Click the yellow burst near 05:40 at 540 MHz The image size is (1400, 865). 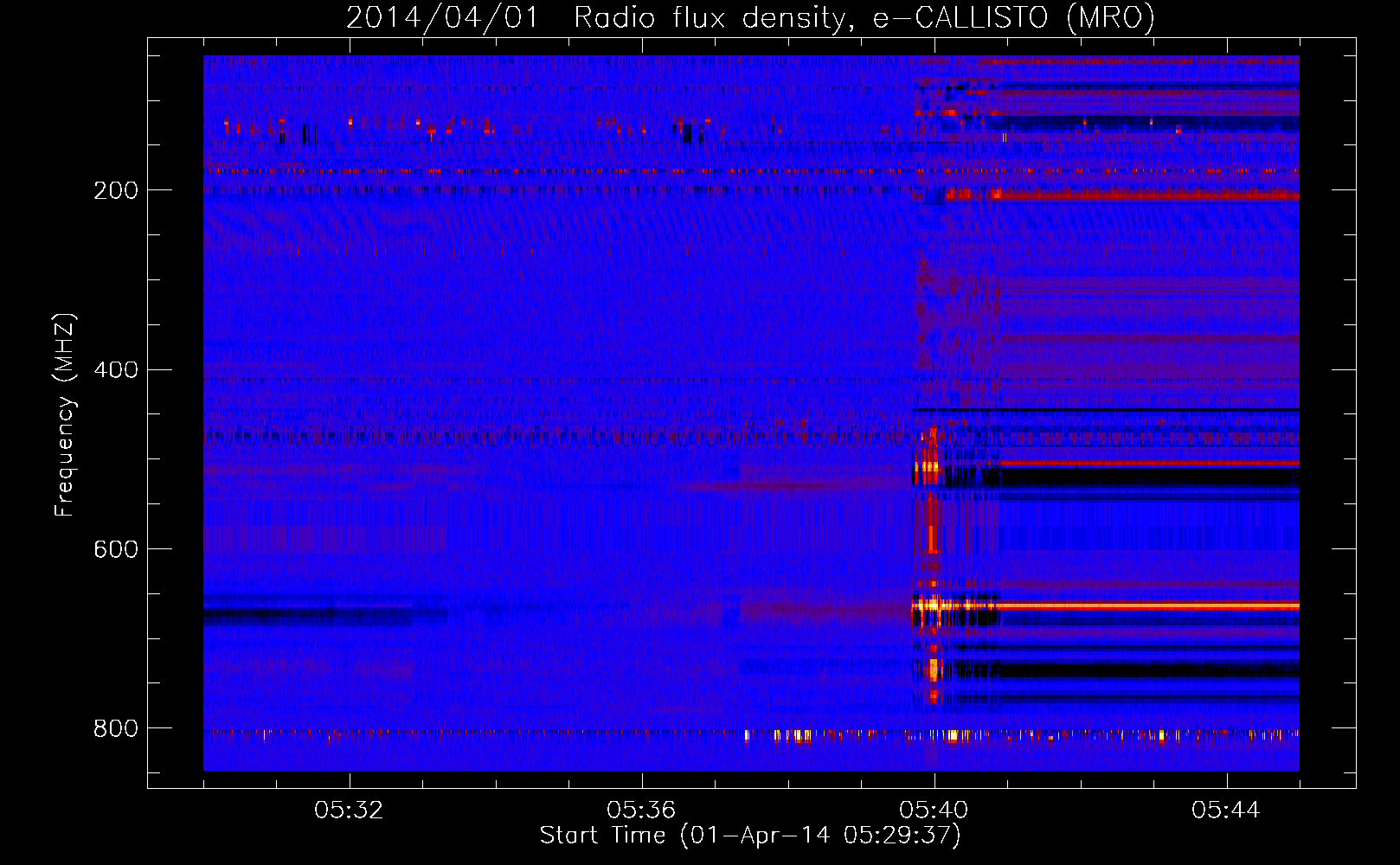[928, 468]
